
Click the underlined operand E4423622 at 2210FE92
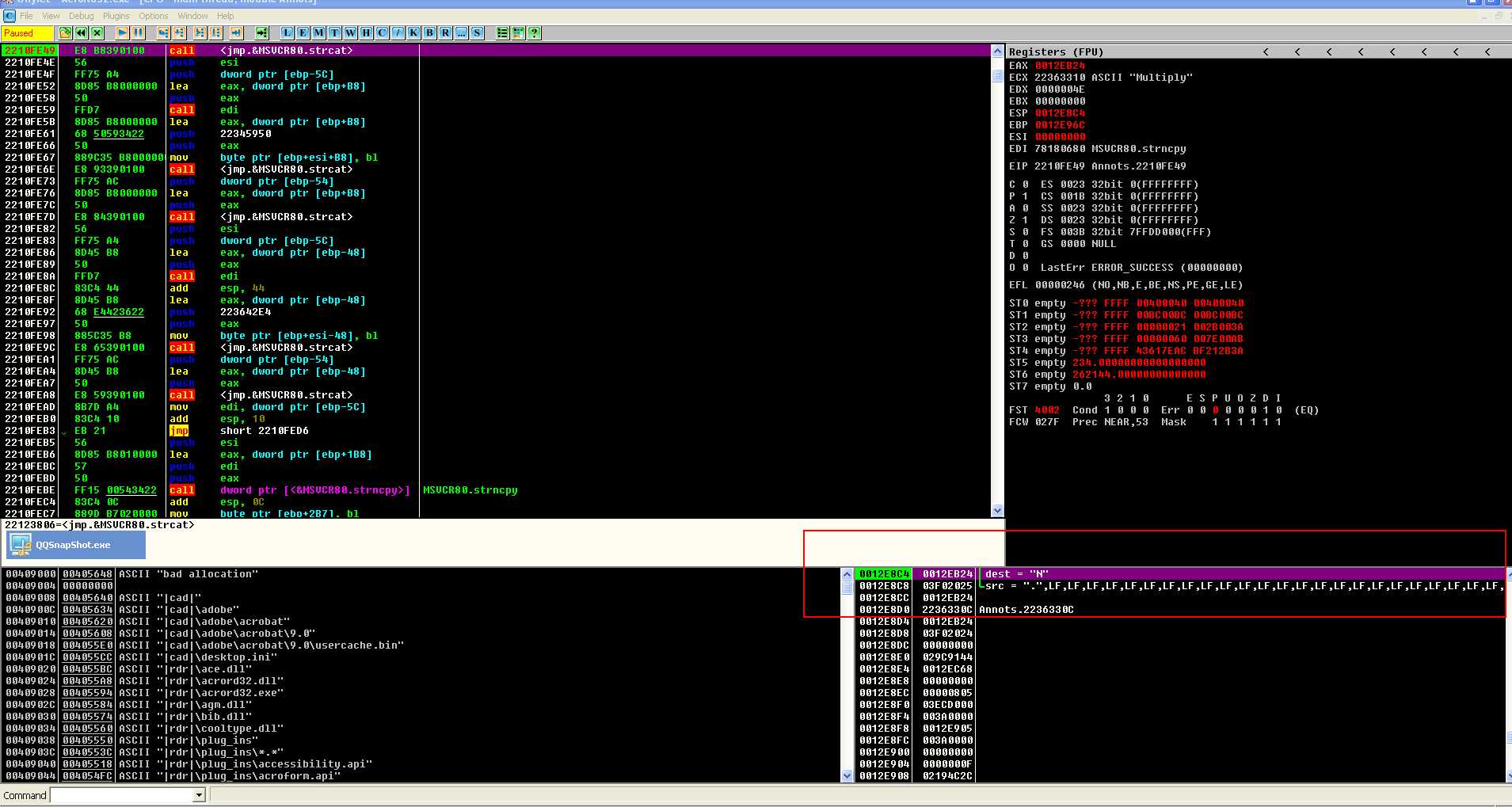(119, 312)
